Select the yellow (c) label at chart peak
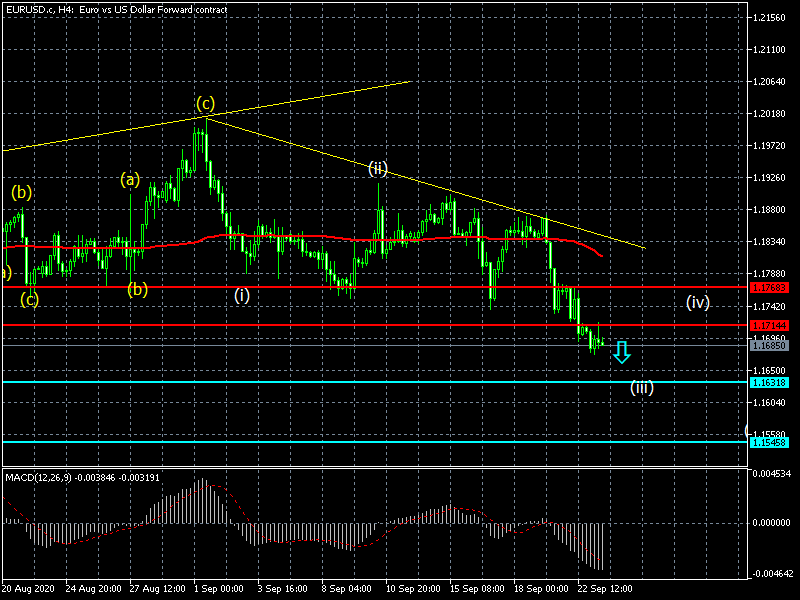The width and height of the screenshot is (800, 600). coord(205,103)
